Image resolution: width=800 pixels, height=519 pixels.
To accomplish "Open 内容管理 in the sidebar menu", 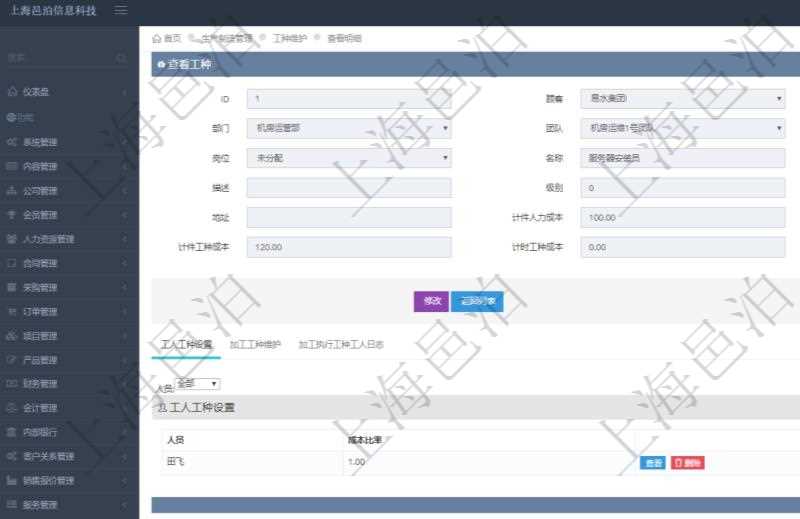I will click(40, 166).
